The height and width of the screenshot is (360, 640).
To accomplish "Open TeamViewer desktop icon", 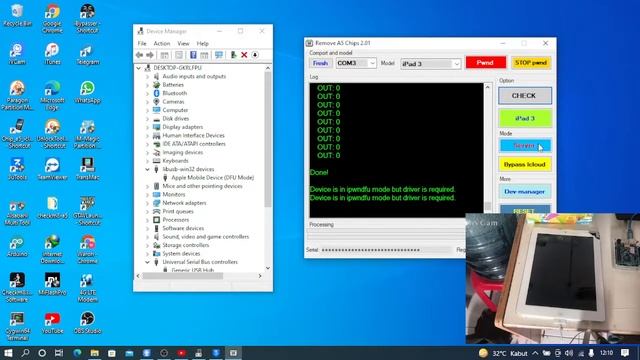I will point(52,169).
